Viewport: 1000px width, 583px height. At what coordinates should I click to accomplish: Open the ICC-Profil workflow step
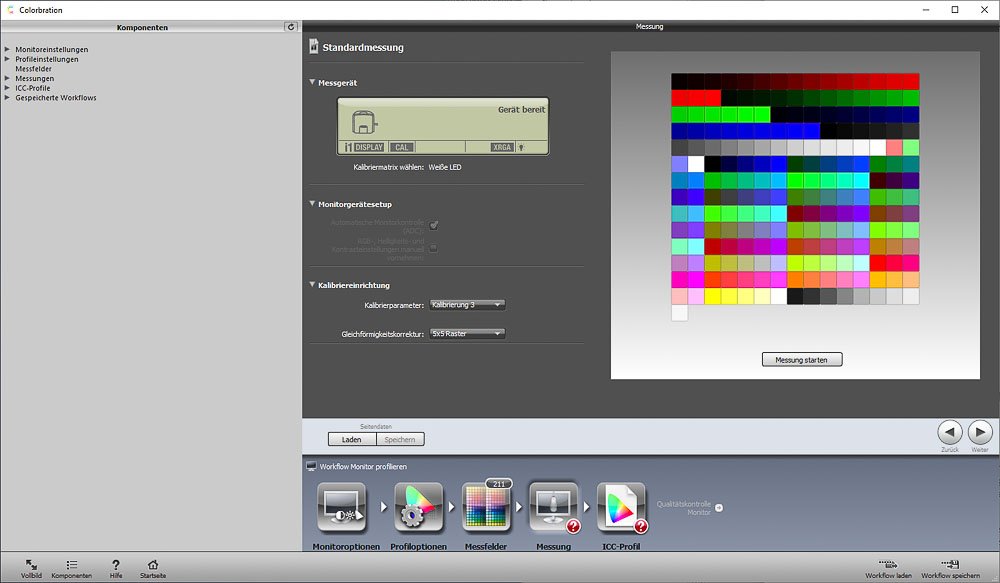621,508
